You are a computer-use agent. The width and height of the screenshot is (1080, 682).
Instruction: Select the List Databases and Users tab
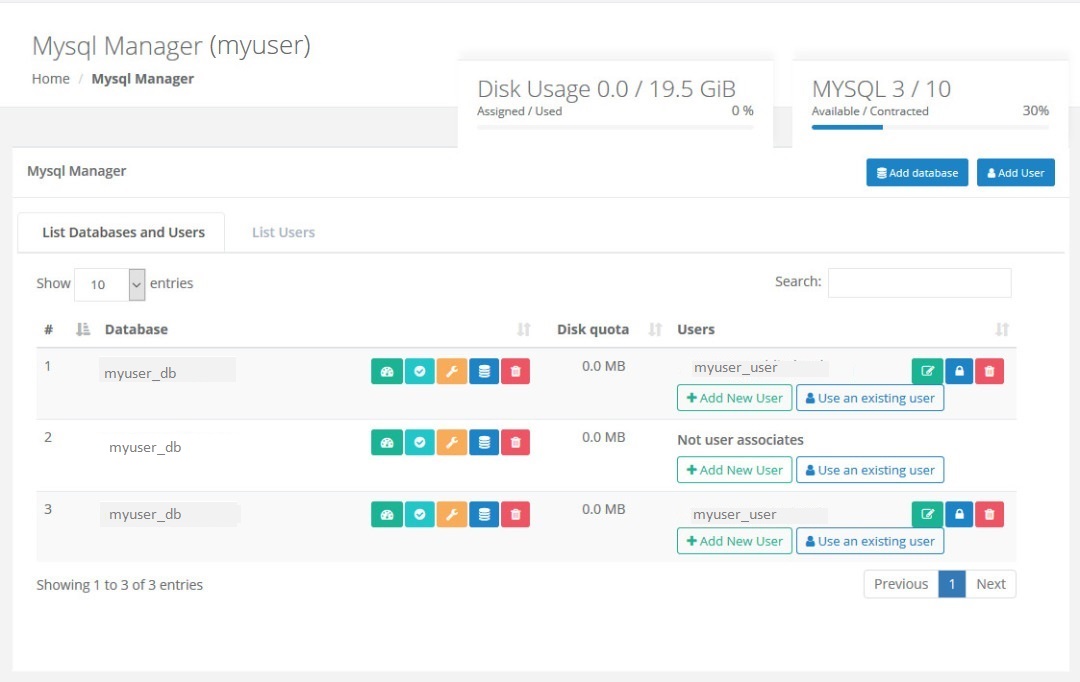(x=123, y=232)
